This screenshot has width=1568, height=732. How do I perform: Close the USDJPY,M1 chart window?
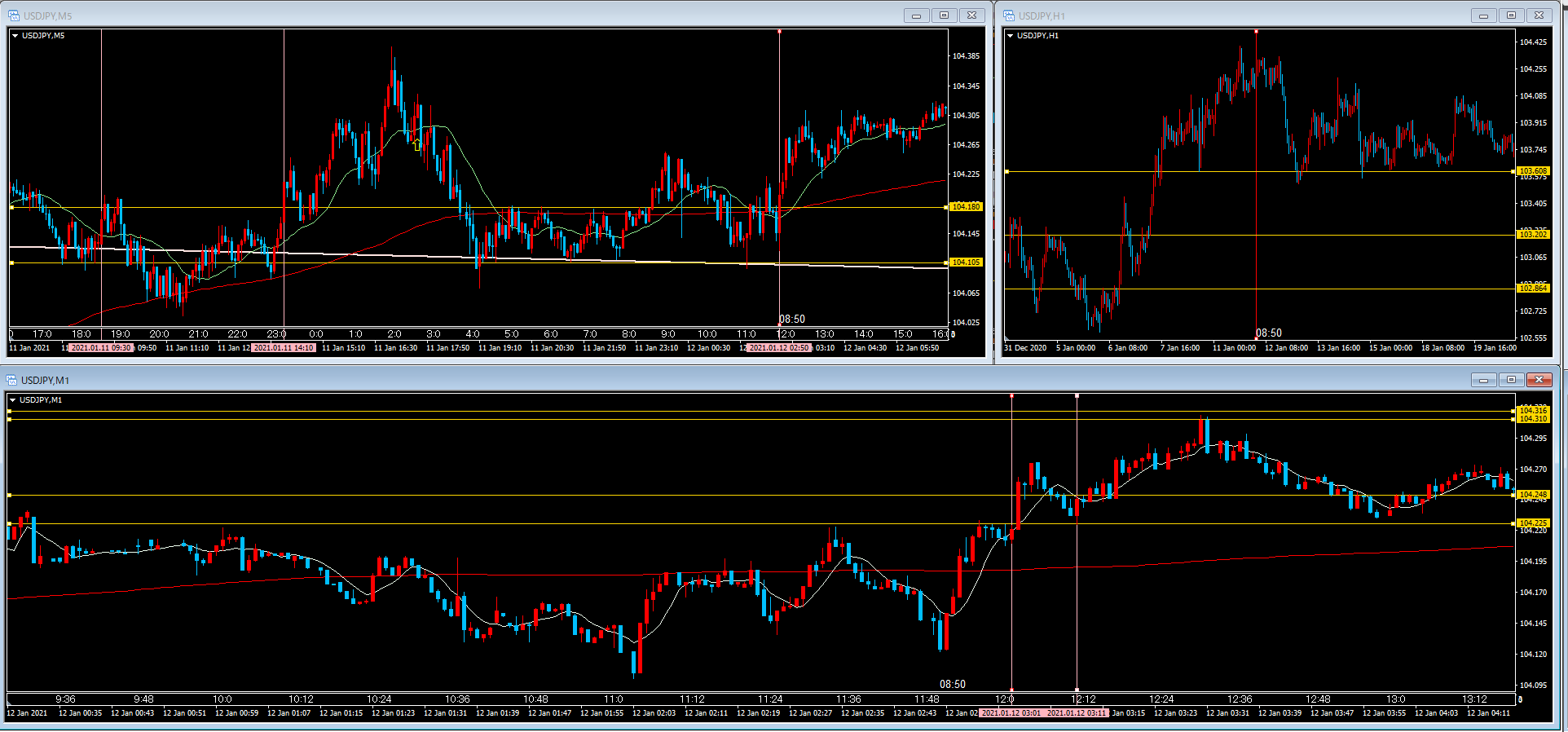[x=1539, y=380]
